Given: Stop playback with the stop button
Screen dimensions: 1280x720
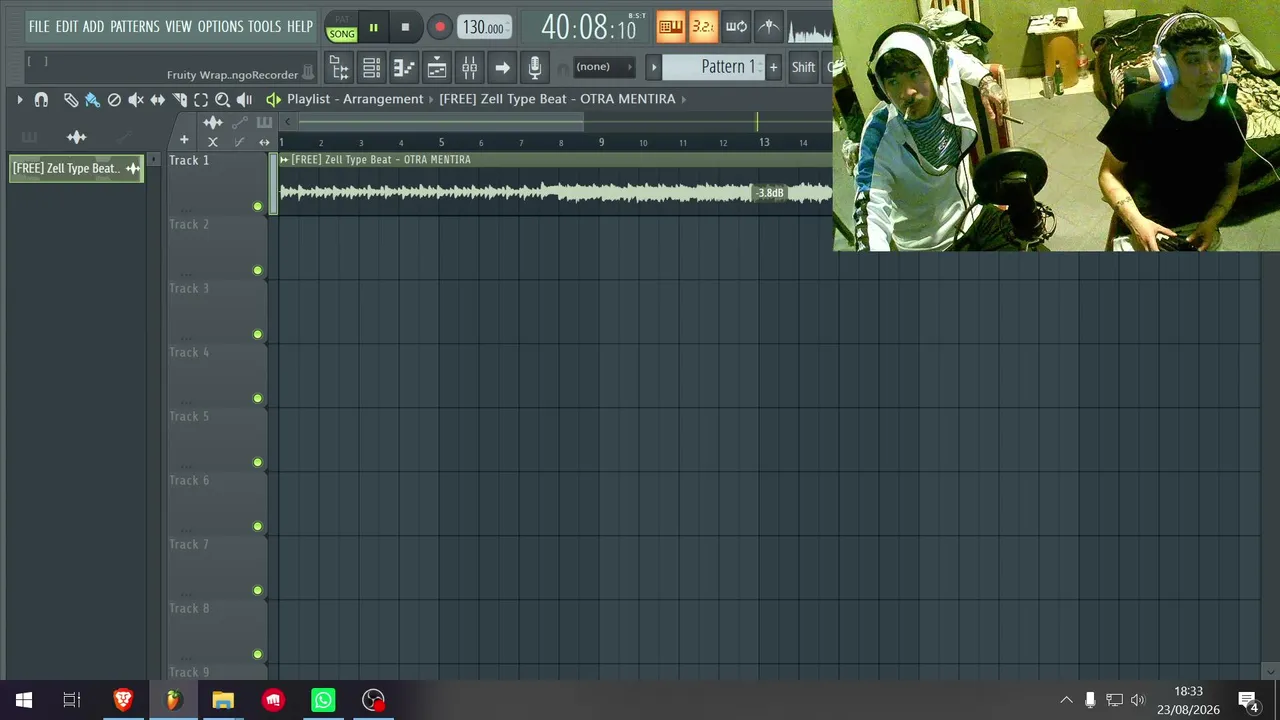Looking at the screenshot, I should (405, 28).
